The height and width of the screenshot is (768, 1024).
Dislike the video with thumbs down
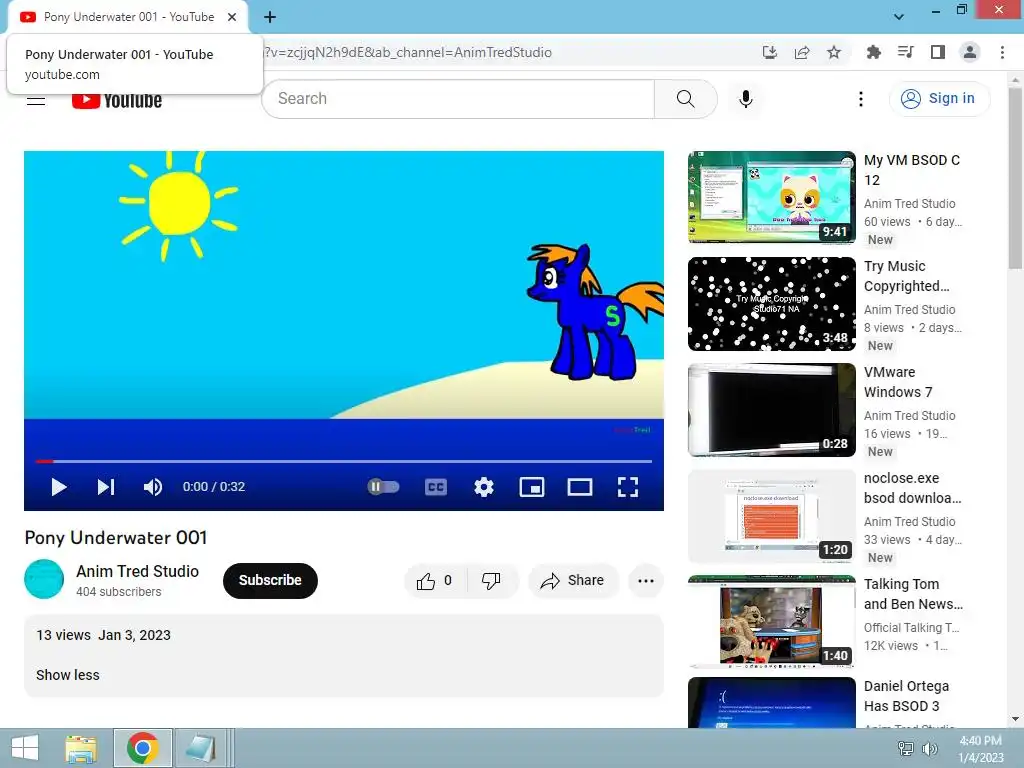491,581
